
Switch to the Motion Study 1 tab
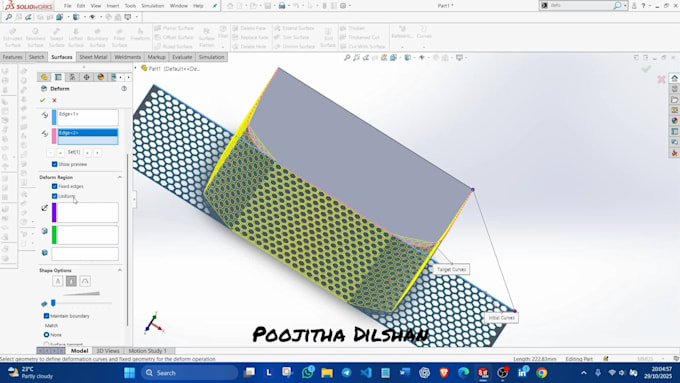coord(147,350)
